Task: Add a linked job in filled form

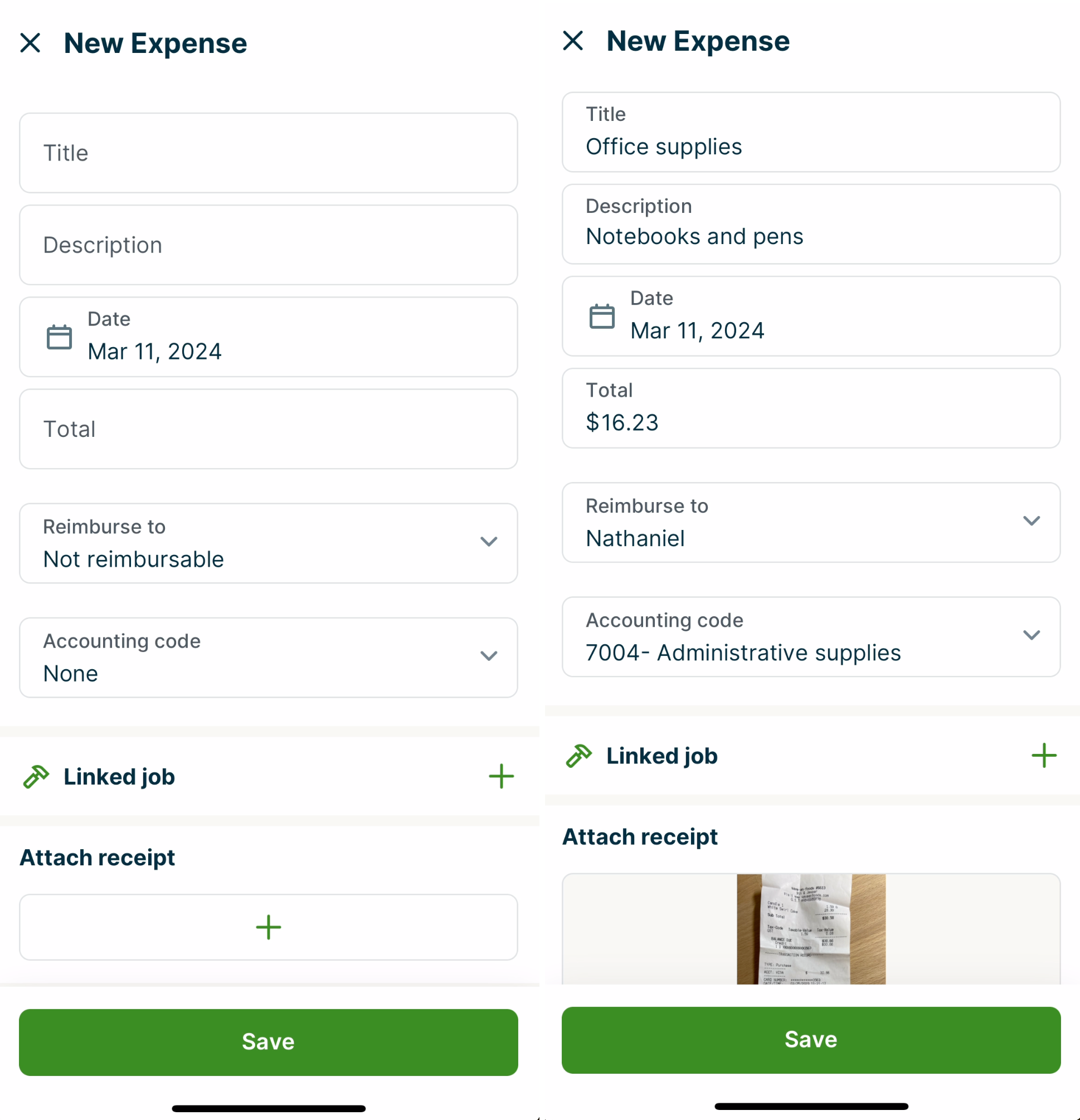Action: tap(1043, 756)
